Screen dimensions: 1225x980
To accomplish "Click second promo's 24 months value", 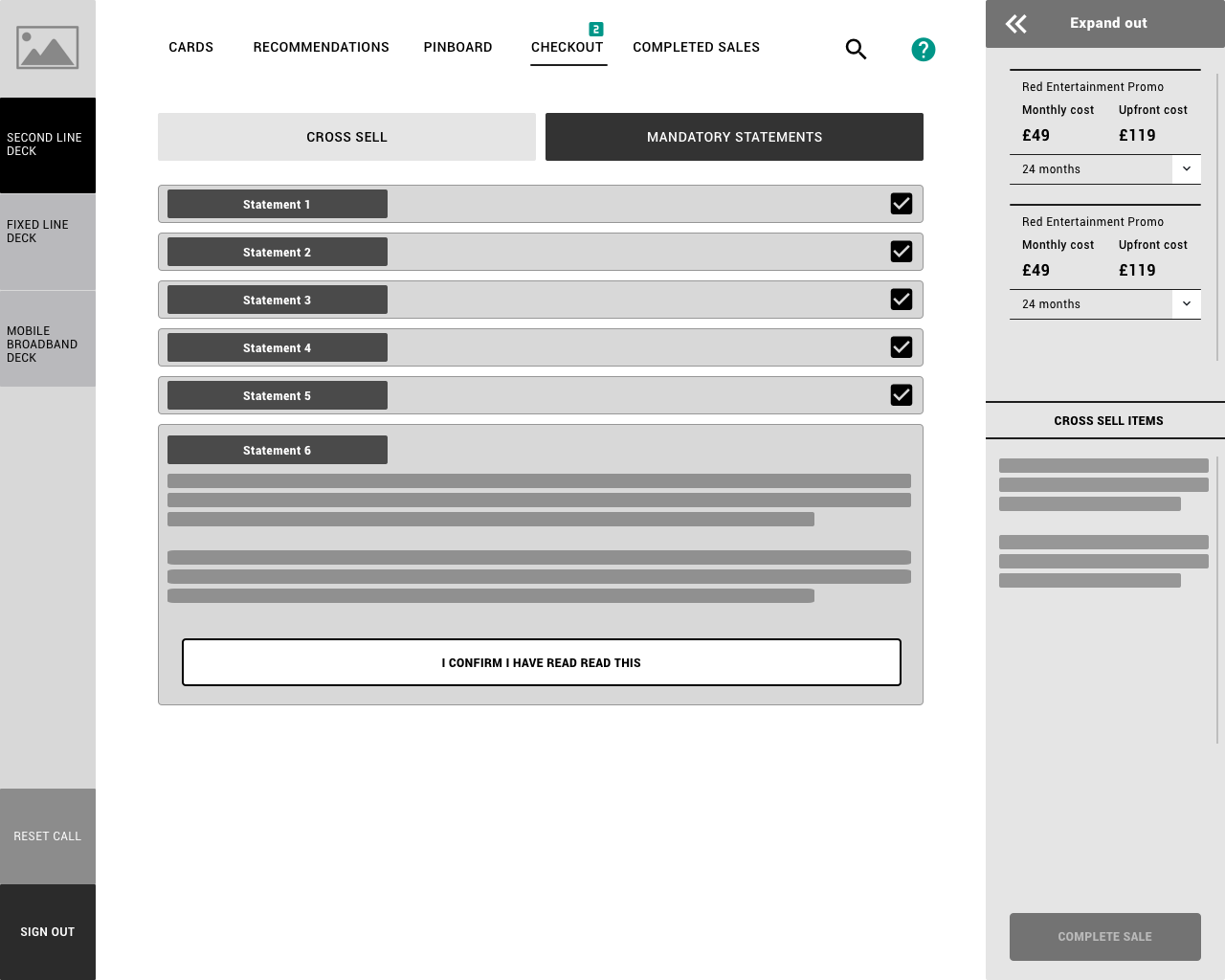I will tap(1051, 304).
